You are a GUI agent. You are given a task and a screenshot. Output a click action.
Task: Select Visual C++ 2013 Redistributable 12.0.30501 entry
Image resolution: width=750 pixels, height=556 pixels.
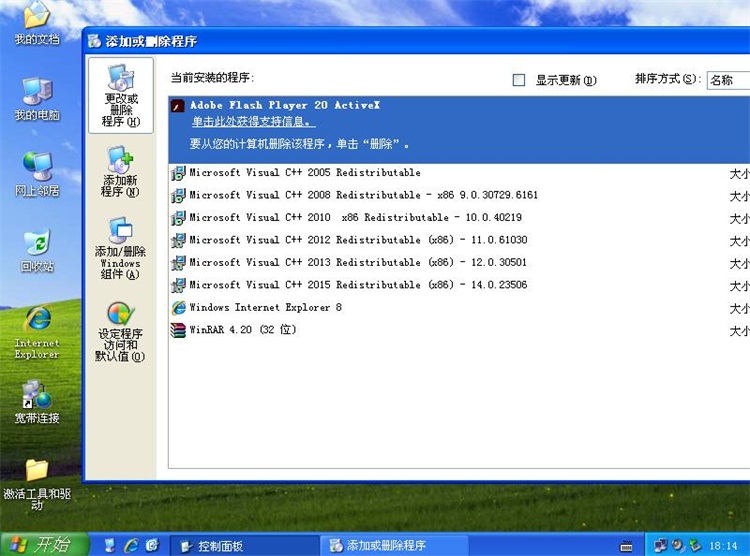(x=459, y=263)
